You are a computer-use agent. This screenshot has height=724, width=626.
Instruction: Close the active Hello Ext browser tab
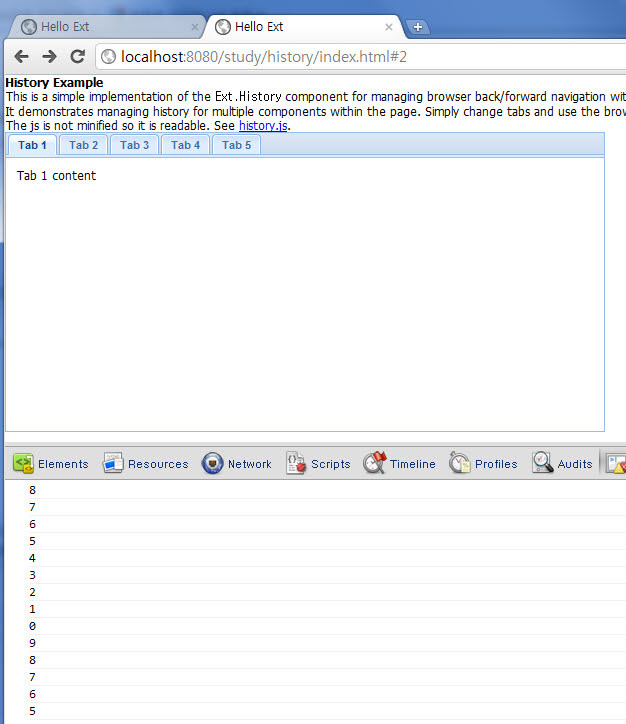(x=389, y=27)
